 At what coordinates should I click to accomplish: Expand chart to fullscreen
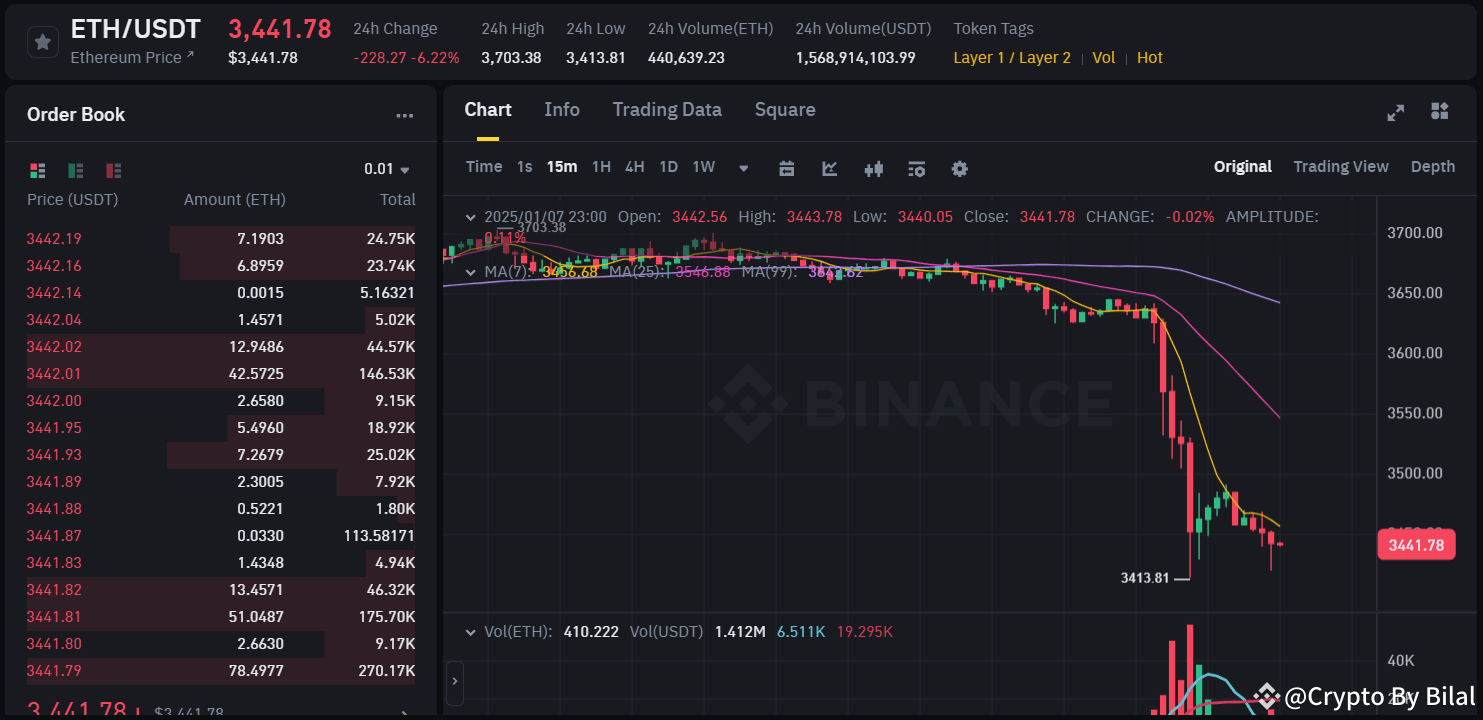[1396, 112]
